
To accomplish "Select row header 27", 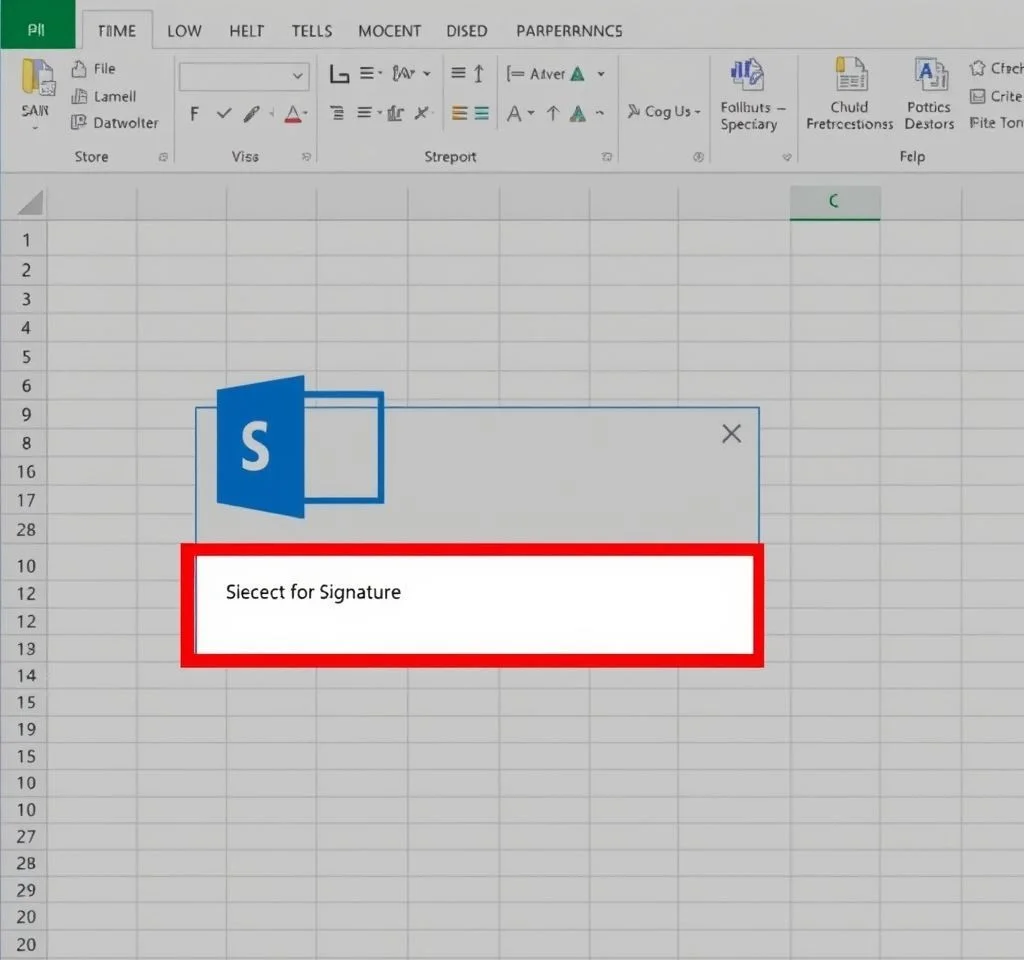I will click(x=24, y=837).
